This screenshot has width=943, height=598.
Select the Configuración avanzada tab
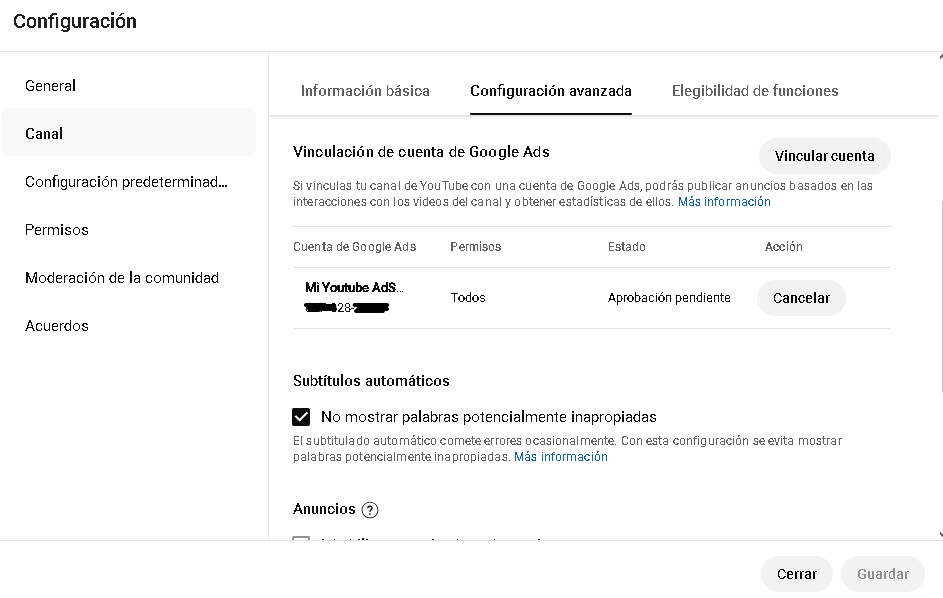click(551, 91)
